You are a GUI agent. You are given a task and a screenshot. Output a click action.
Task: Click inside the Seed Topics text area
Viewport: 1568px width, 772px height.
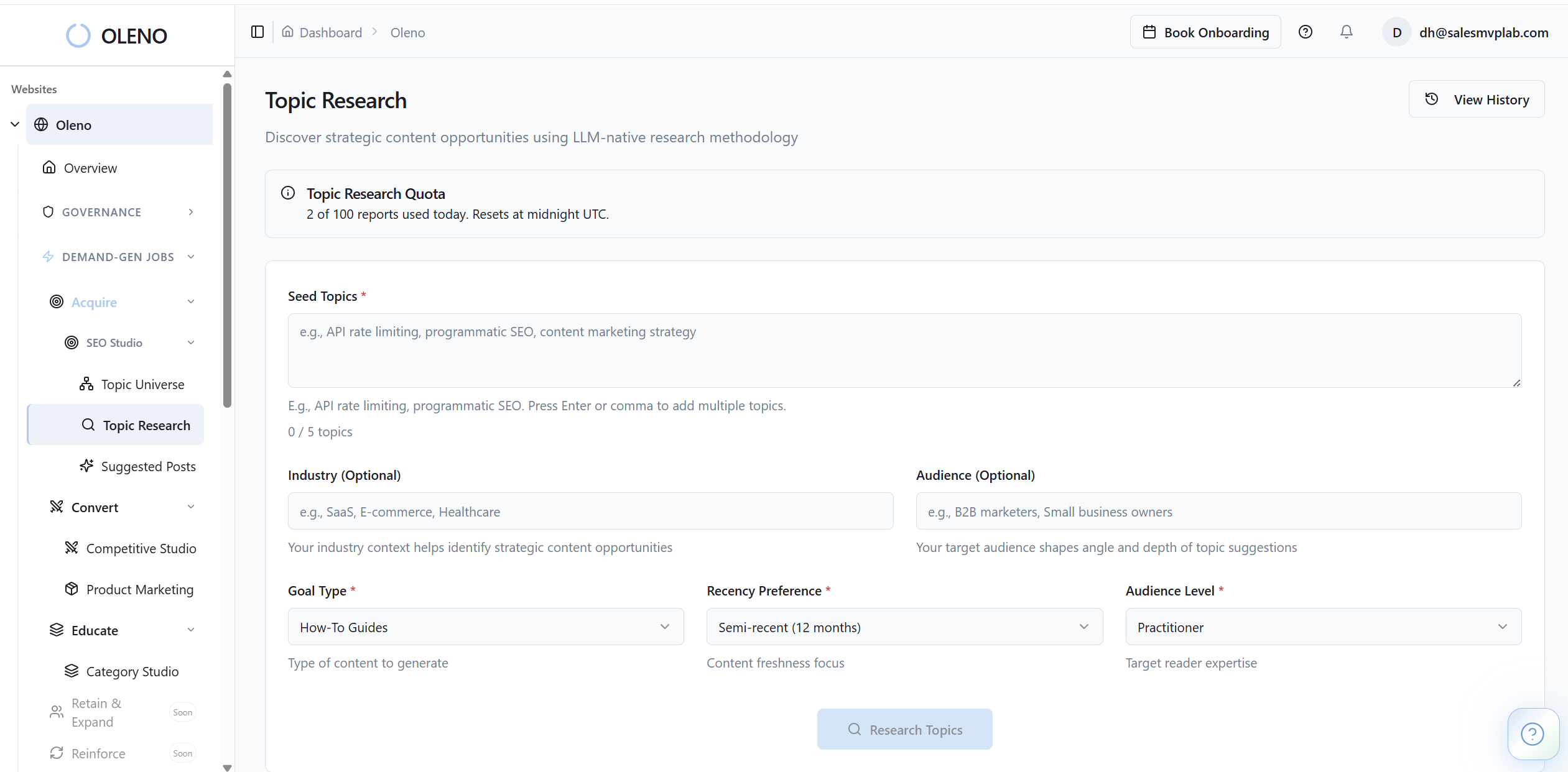point(904,351)
